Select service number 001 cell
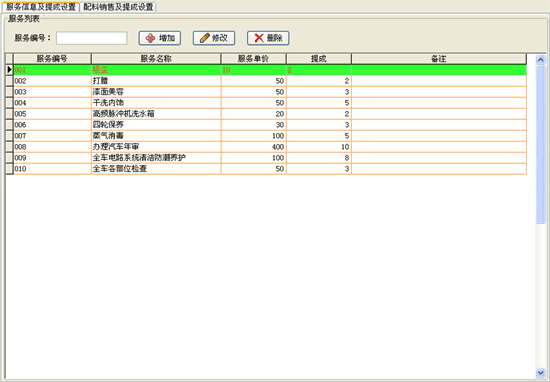Viewport: 550px width, 382px height. click(52, 70)
